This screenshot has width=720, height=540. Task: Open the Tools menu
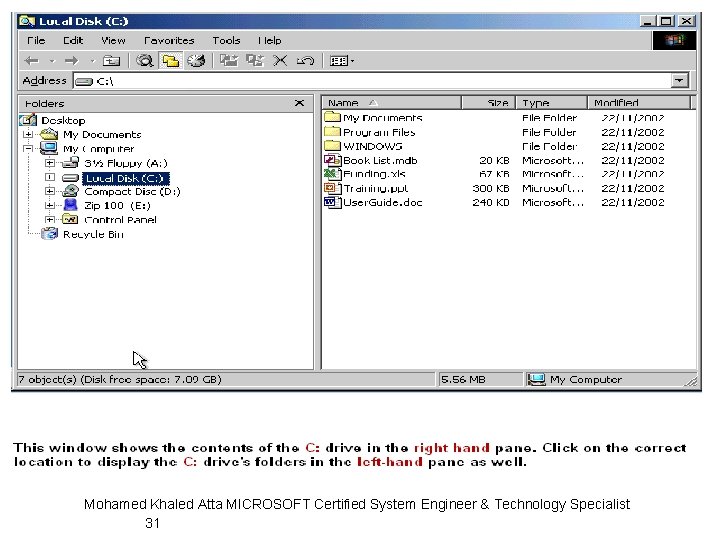click(226, 40)
